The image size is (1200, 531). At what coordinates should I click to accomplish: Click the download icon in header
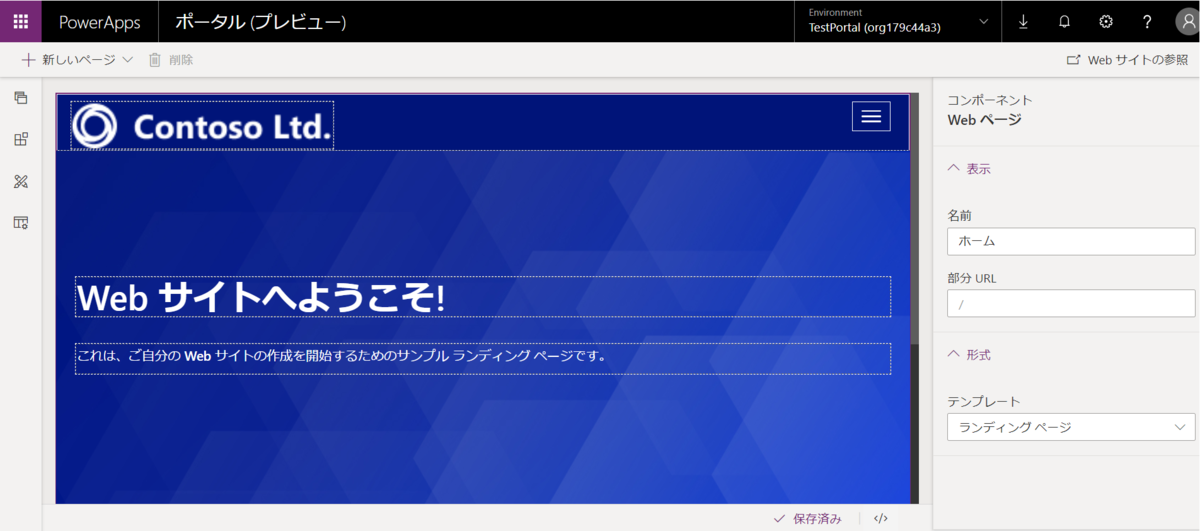point(1023,21)
